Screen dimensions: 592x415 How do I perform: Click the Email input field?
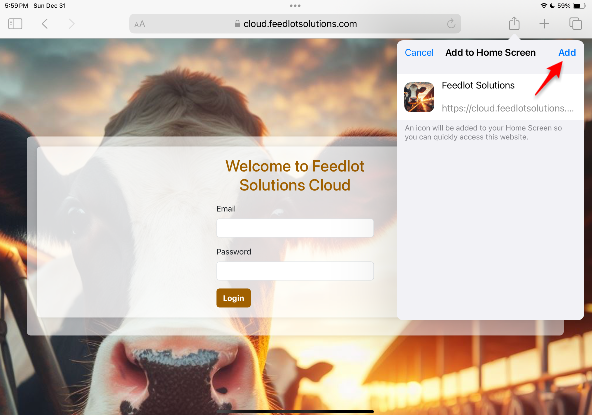click(295, 228)
